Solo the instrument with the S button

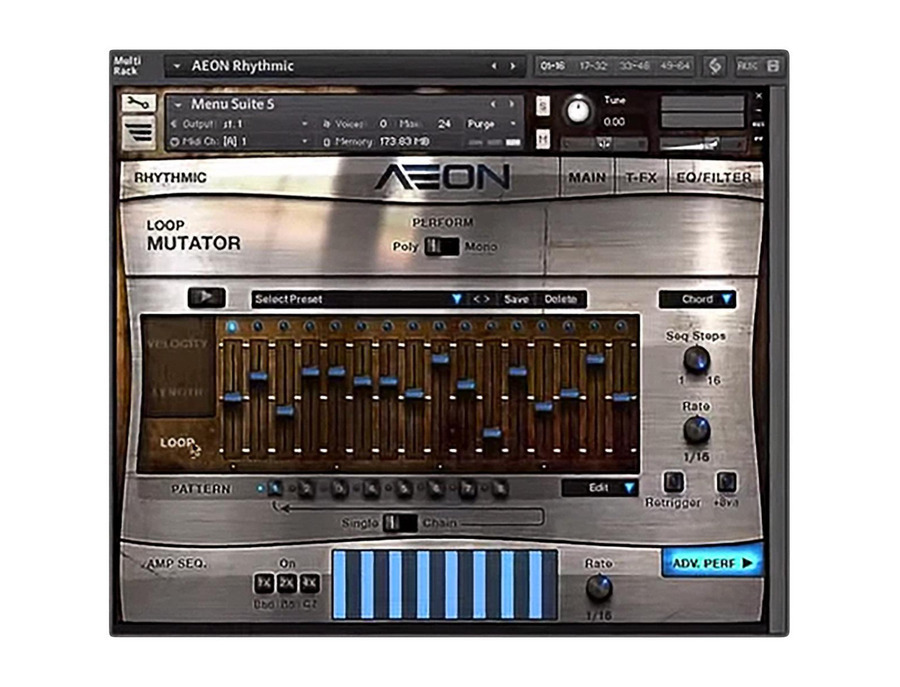(x=542, y=106)
